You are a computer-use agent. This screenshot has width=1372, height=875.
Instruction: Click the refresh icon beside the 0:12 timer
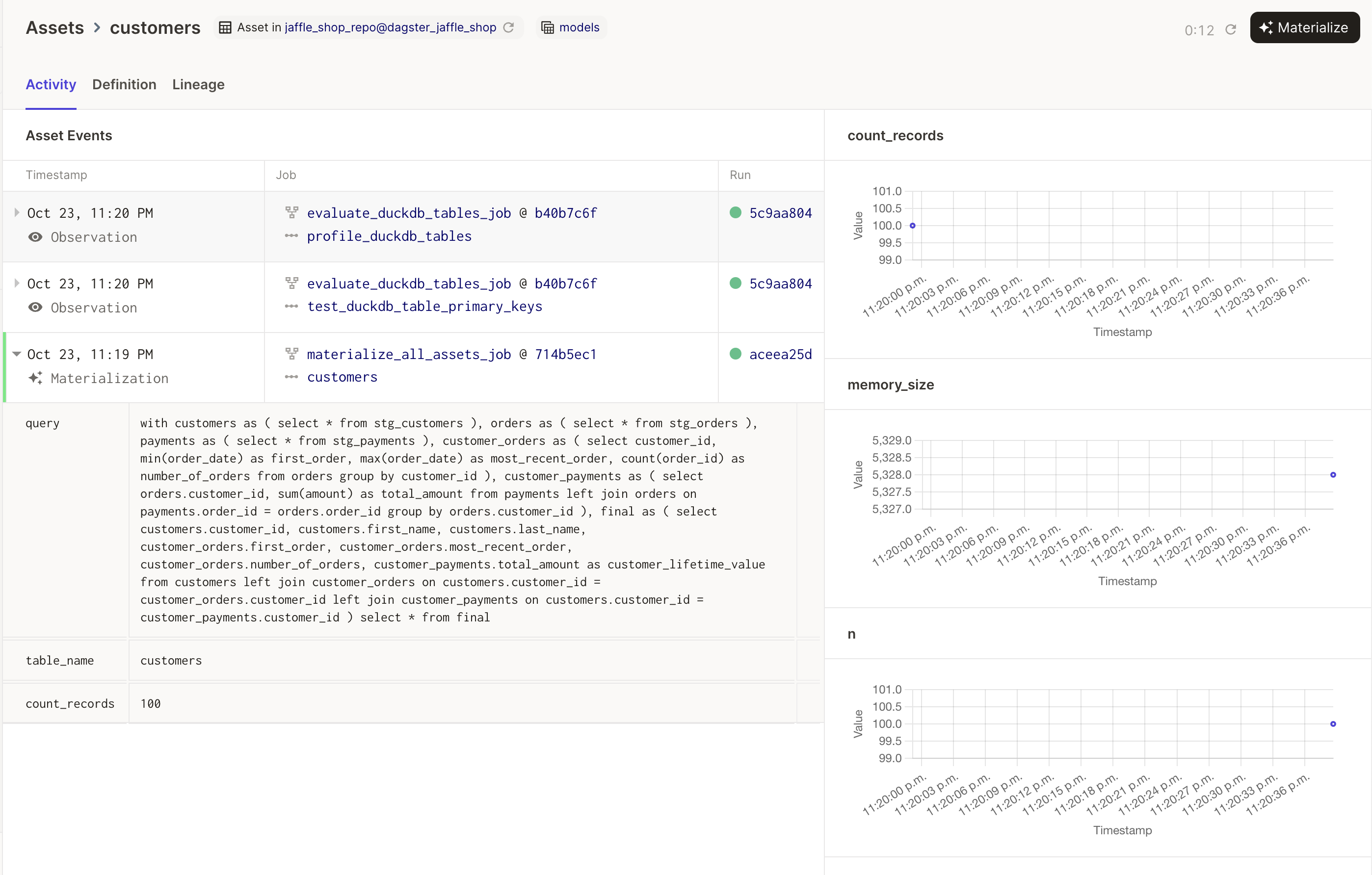click(x=1231, y=29)
